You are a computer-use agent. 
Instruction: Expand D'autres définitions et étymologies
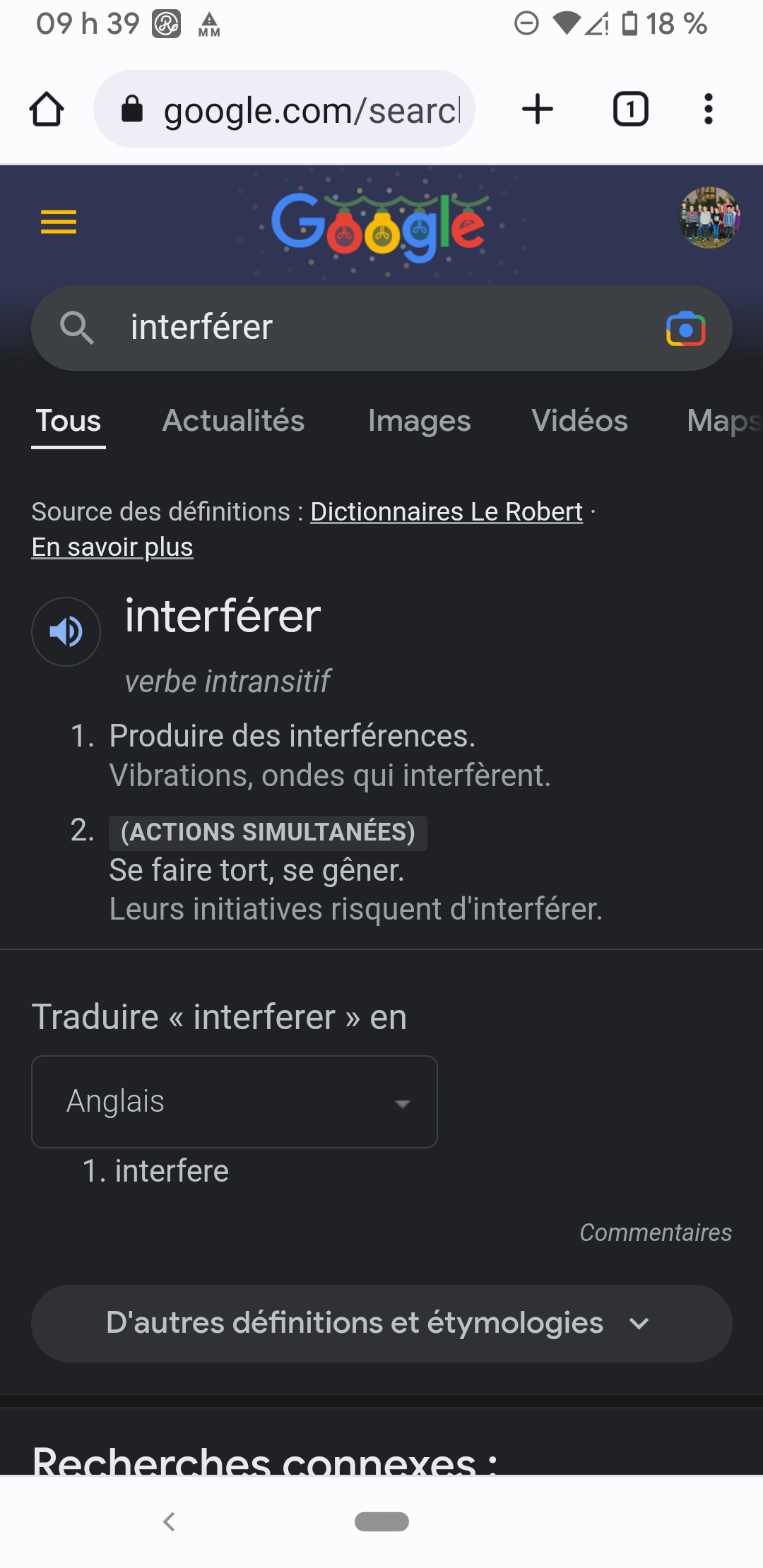coord(381,1324)
